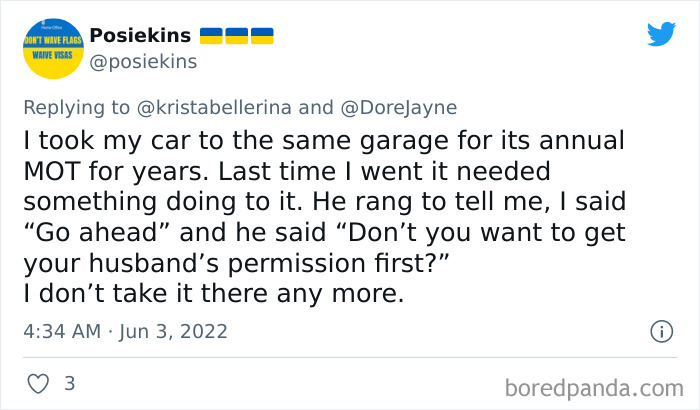Visit the @posiekins handle link

coord(143,62)
